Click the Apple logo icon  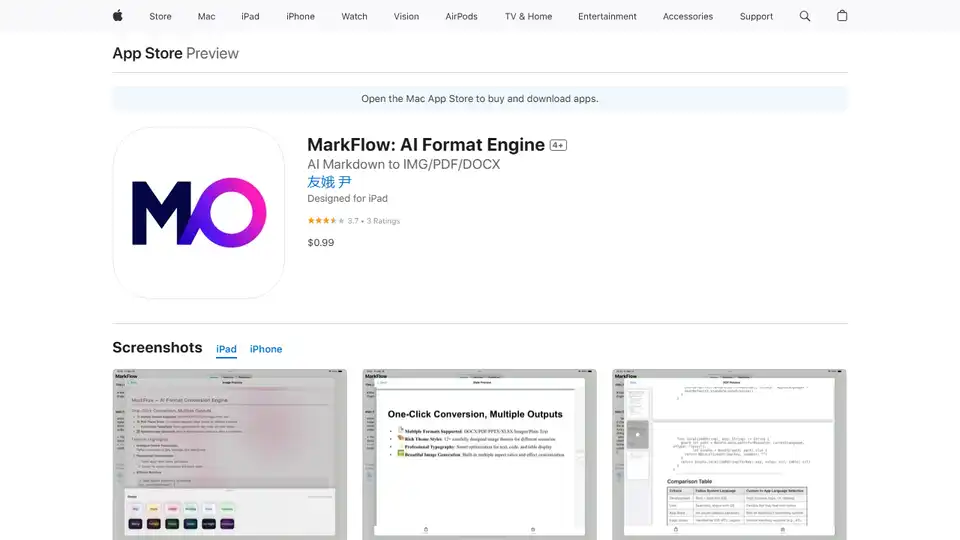[118, 16]
